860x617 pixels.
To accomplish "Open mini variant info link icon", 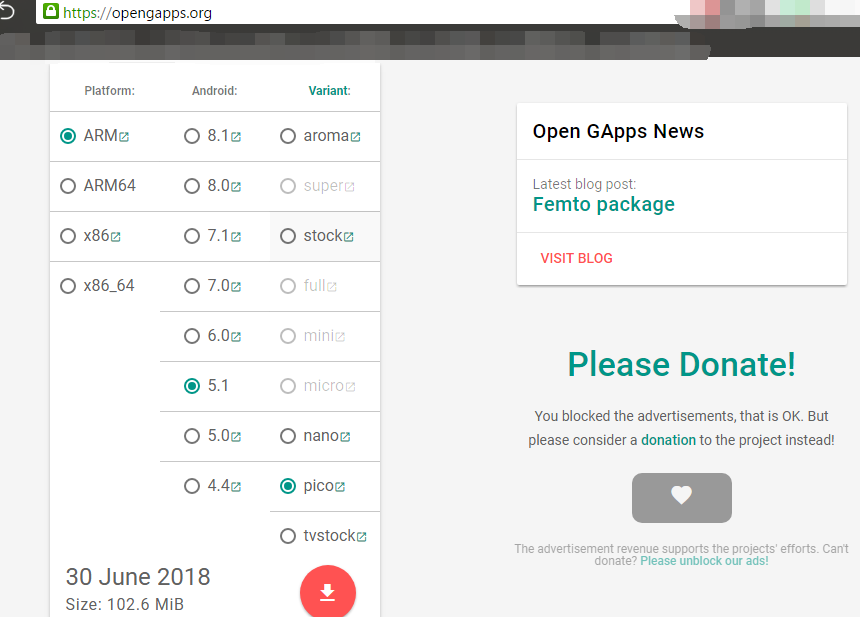I will 340,337.
